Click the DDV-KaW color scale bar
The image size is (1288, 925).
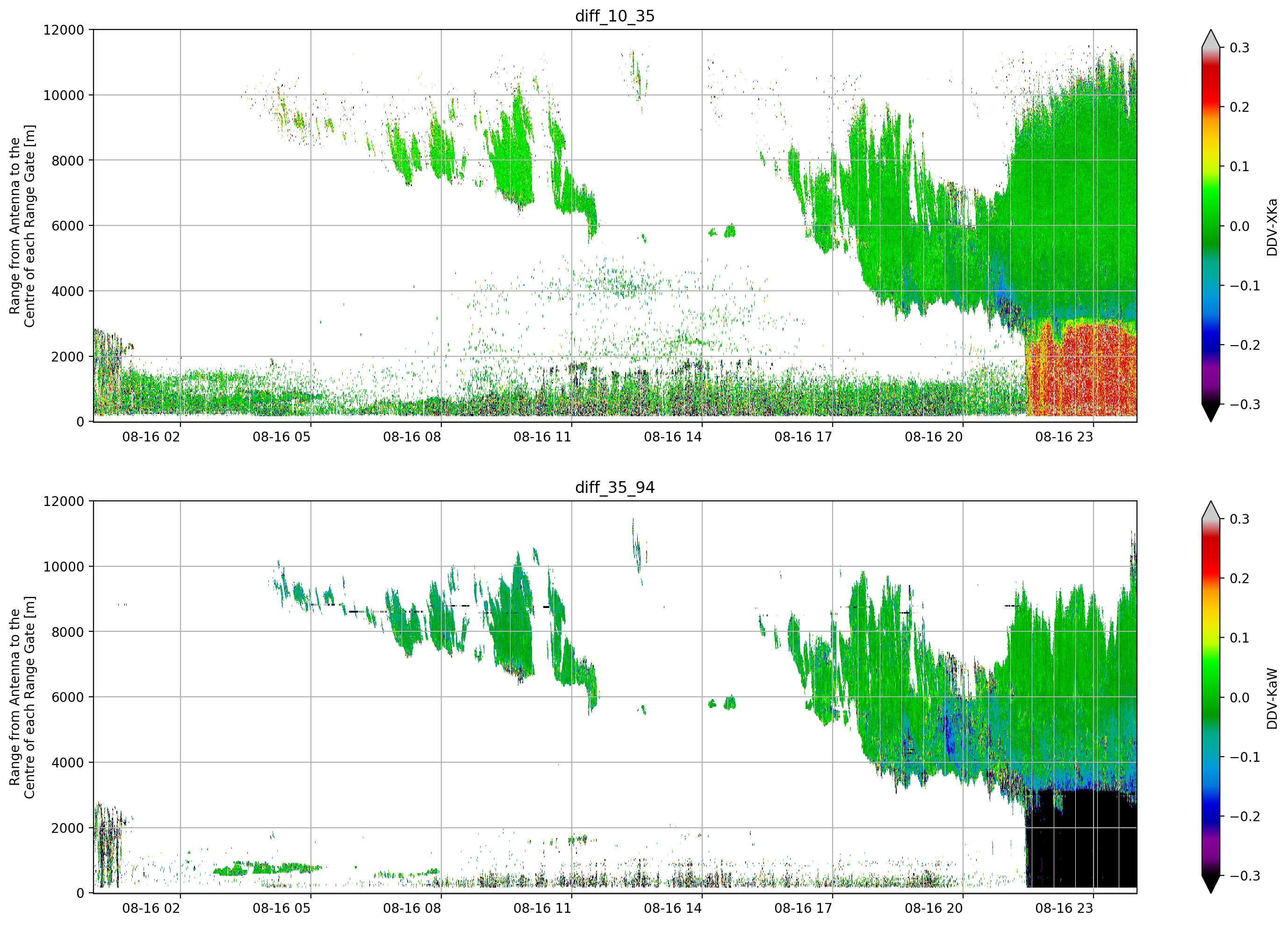click(1211, 697)
